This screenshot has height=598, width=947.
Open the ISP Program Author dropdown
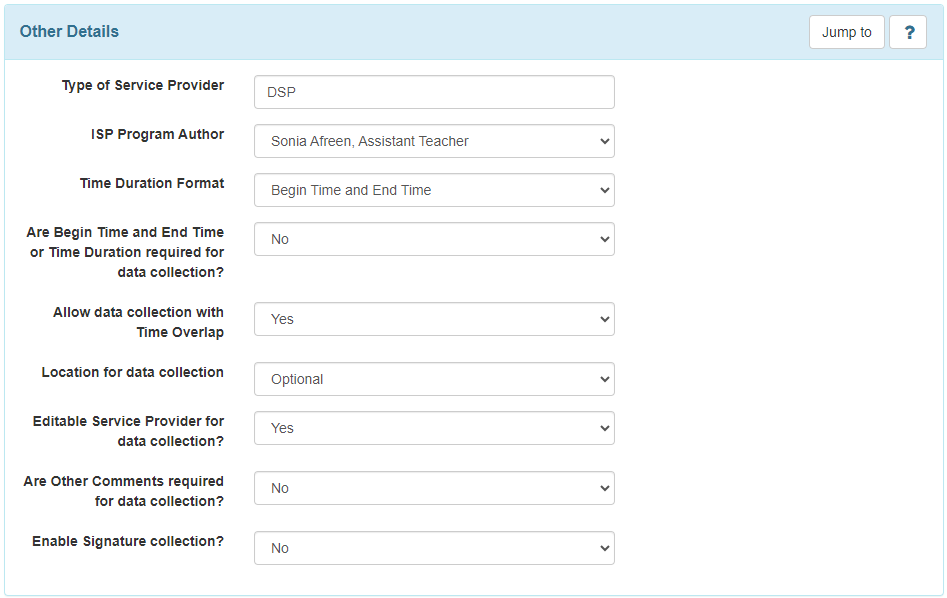(x=434, y=141)
